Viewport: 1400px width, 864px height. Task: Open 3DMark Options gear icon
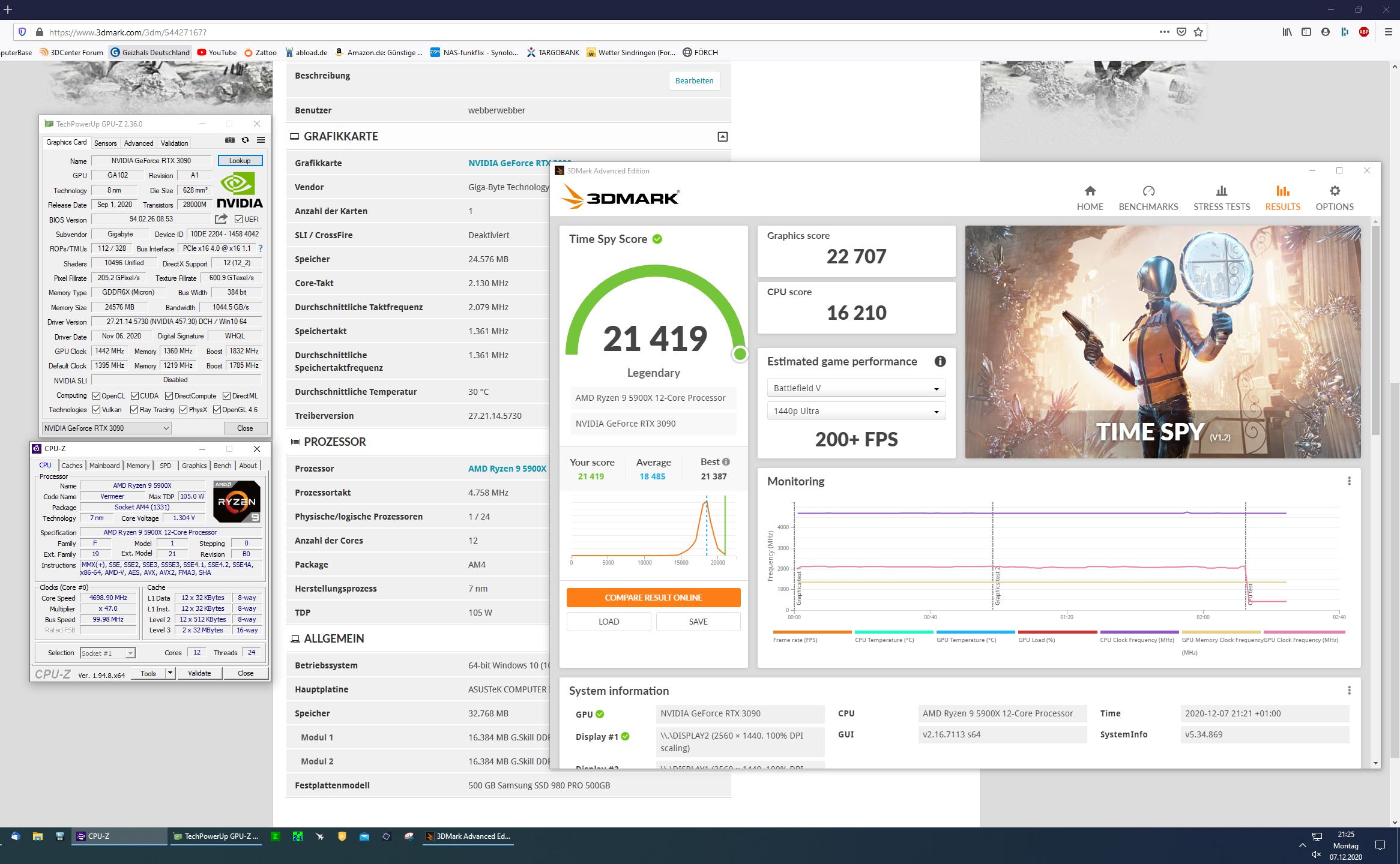[1334, 191]
